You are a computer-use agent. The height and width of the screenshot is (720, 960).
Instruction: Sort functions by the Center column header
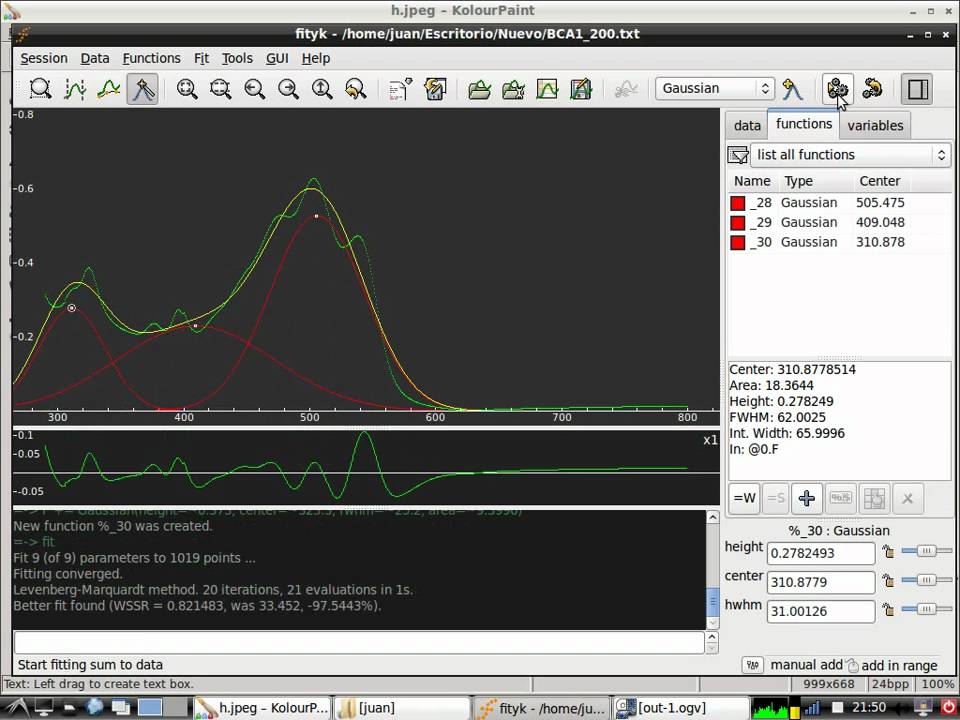pos(880,181)
